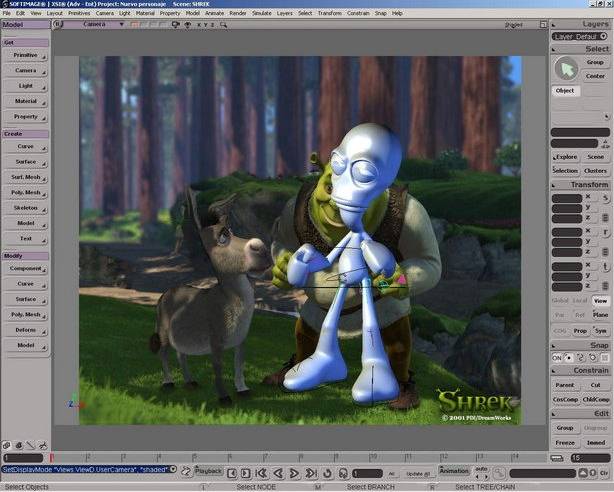Open the Animate menu

(x=215, y=13)
